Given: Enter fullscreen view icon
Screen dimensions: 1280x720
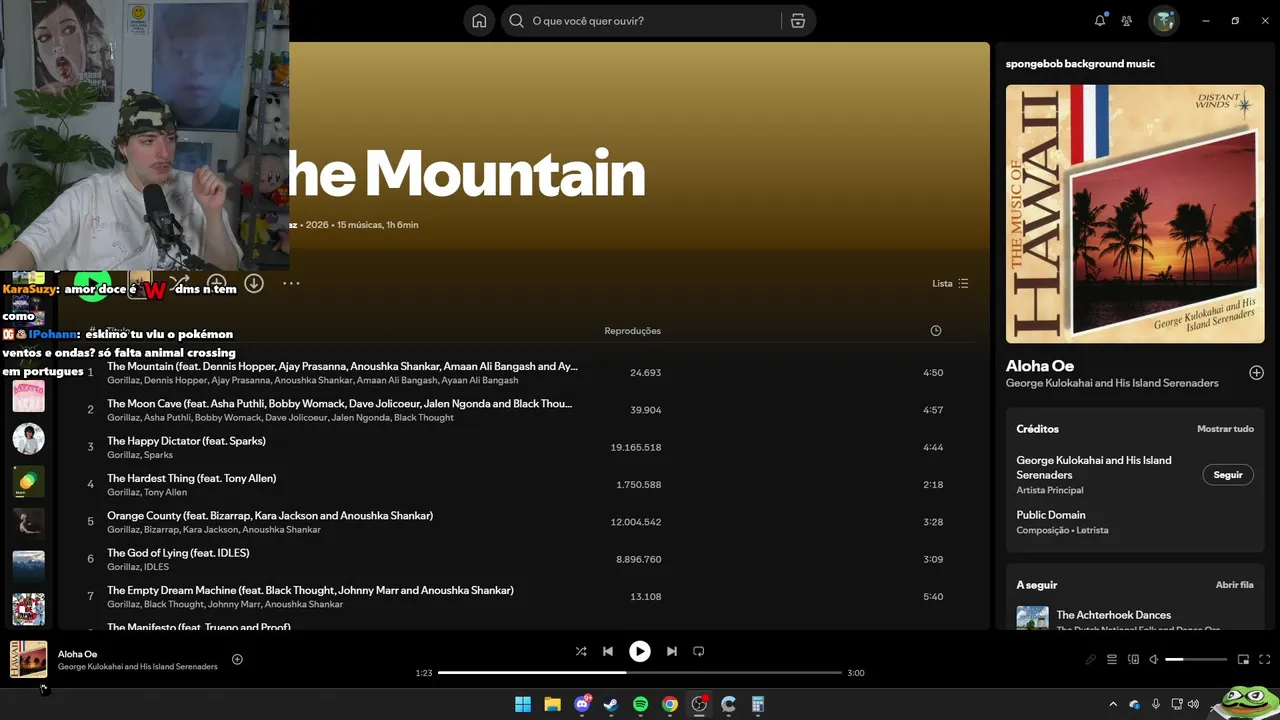Looking at the screenshot, I should (x=1265, y=659).
